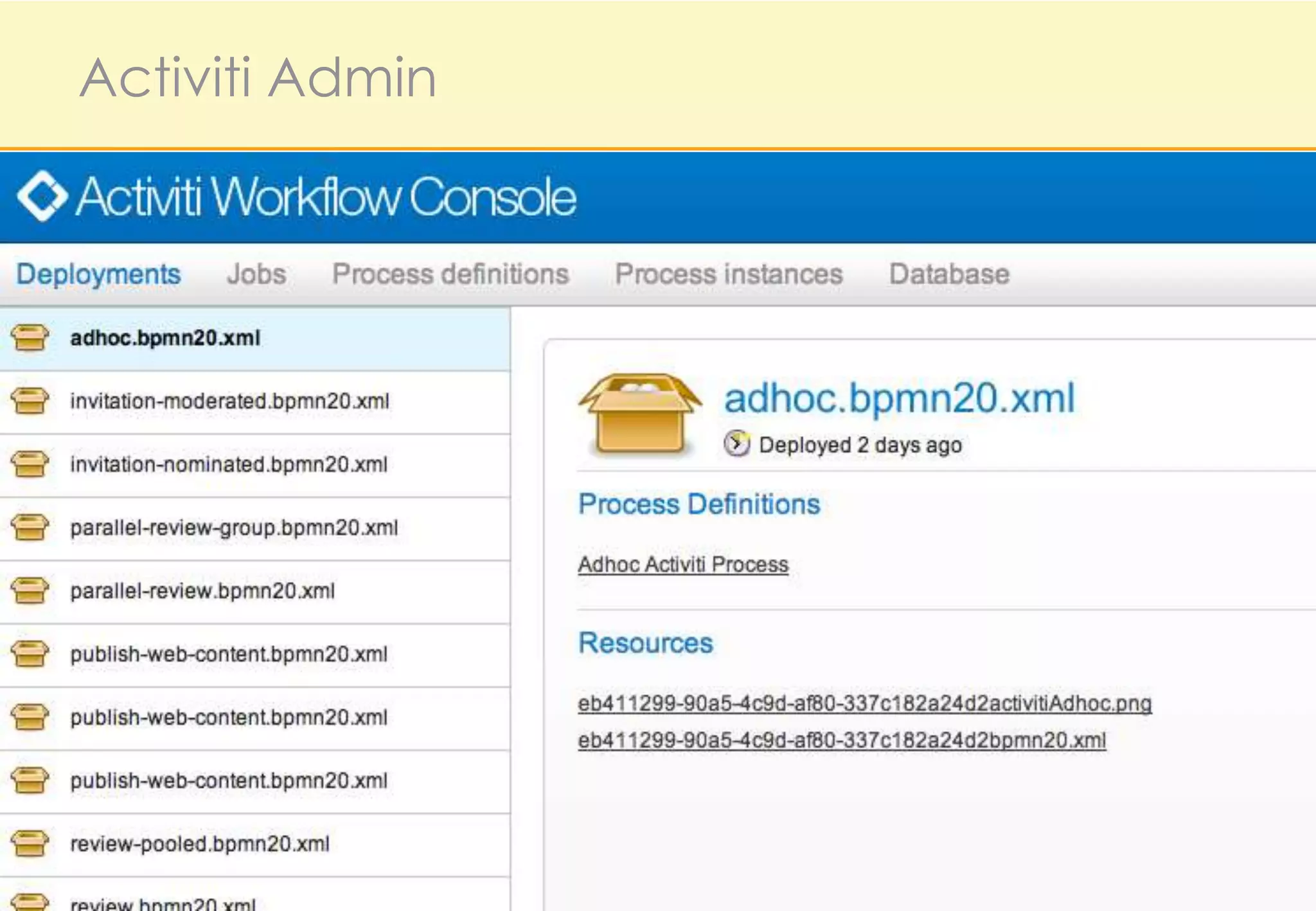Viewport: 1316px width, 911px height.
Task: Select invitation-nominated.bpmn20.xml deployment
Action: pyautogui.click(x=255, y=465)
